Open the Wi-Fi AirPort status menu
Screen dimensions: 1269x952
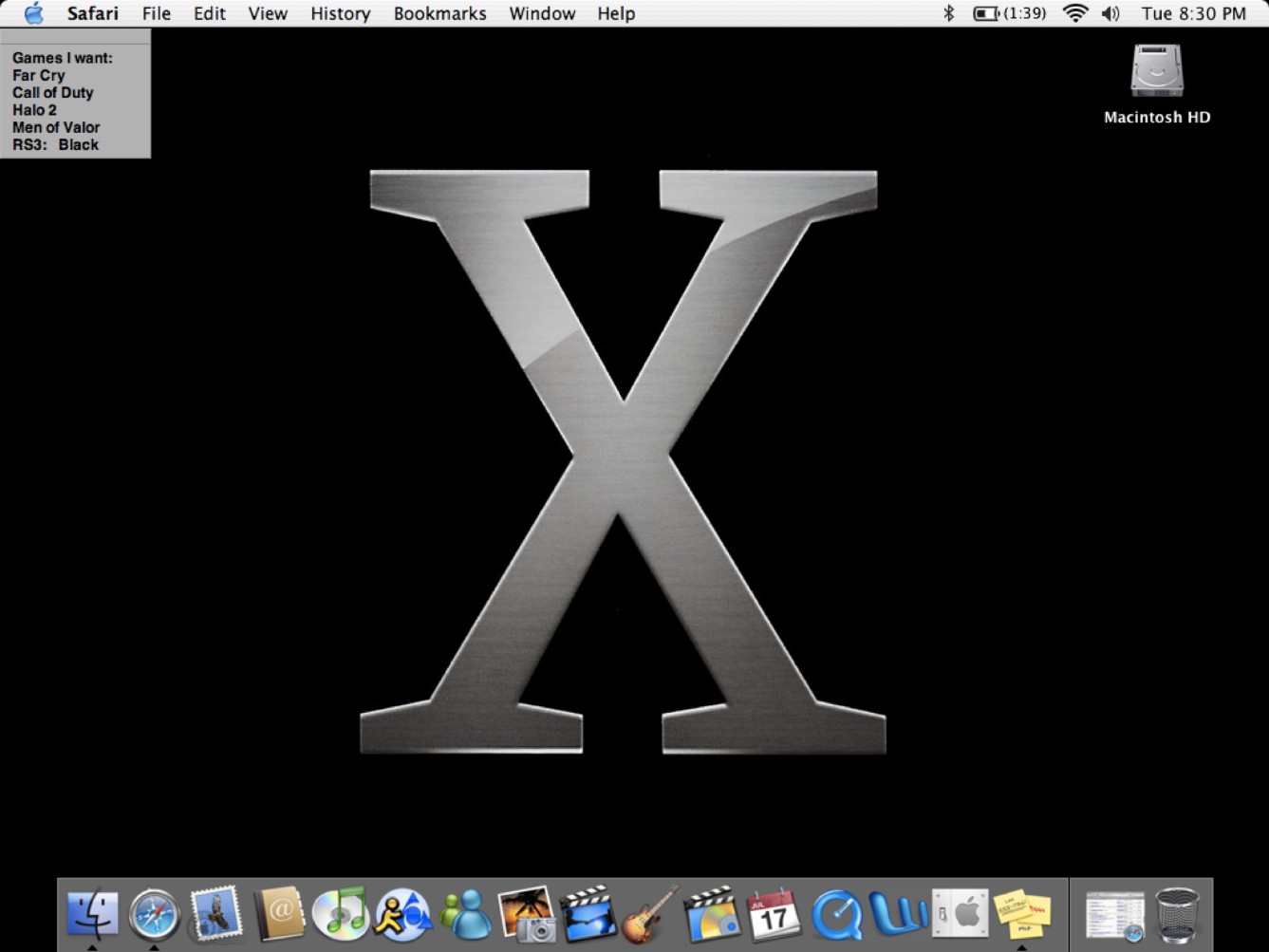point(1075,13)
